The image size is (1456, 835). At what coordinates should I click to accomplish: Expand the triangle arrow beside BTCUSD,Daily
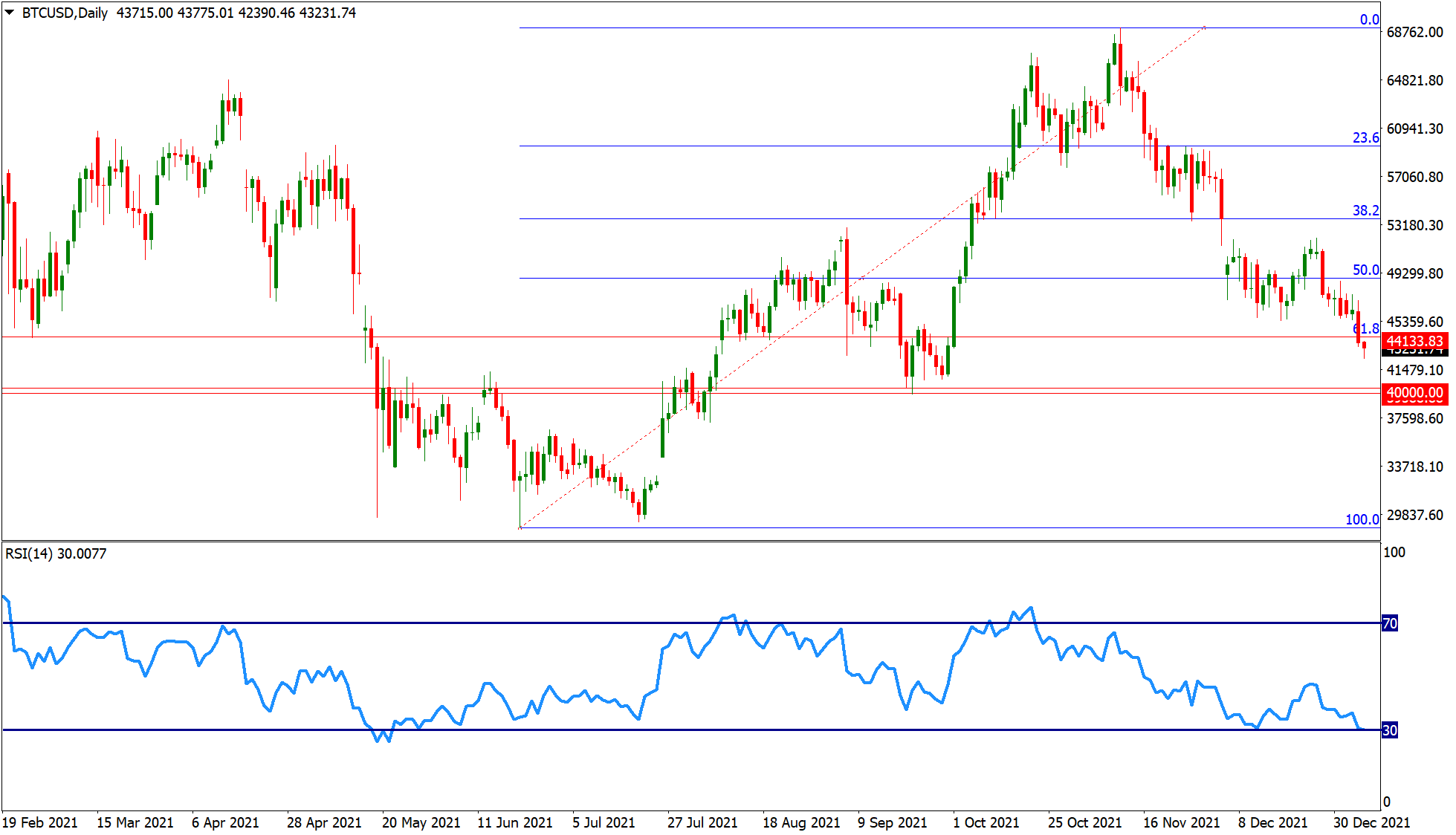(10, 12)
